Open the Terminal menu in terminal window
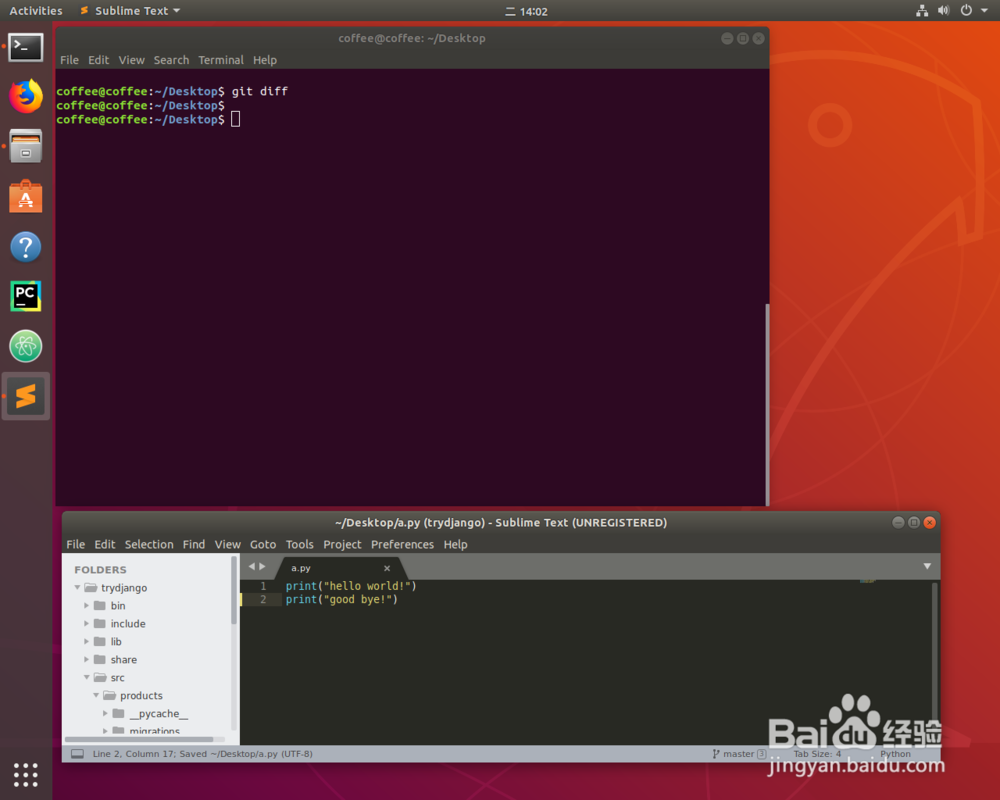 221,60
